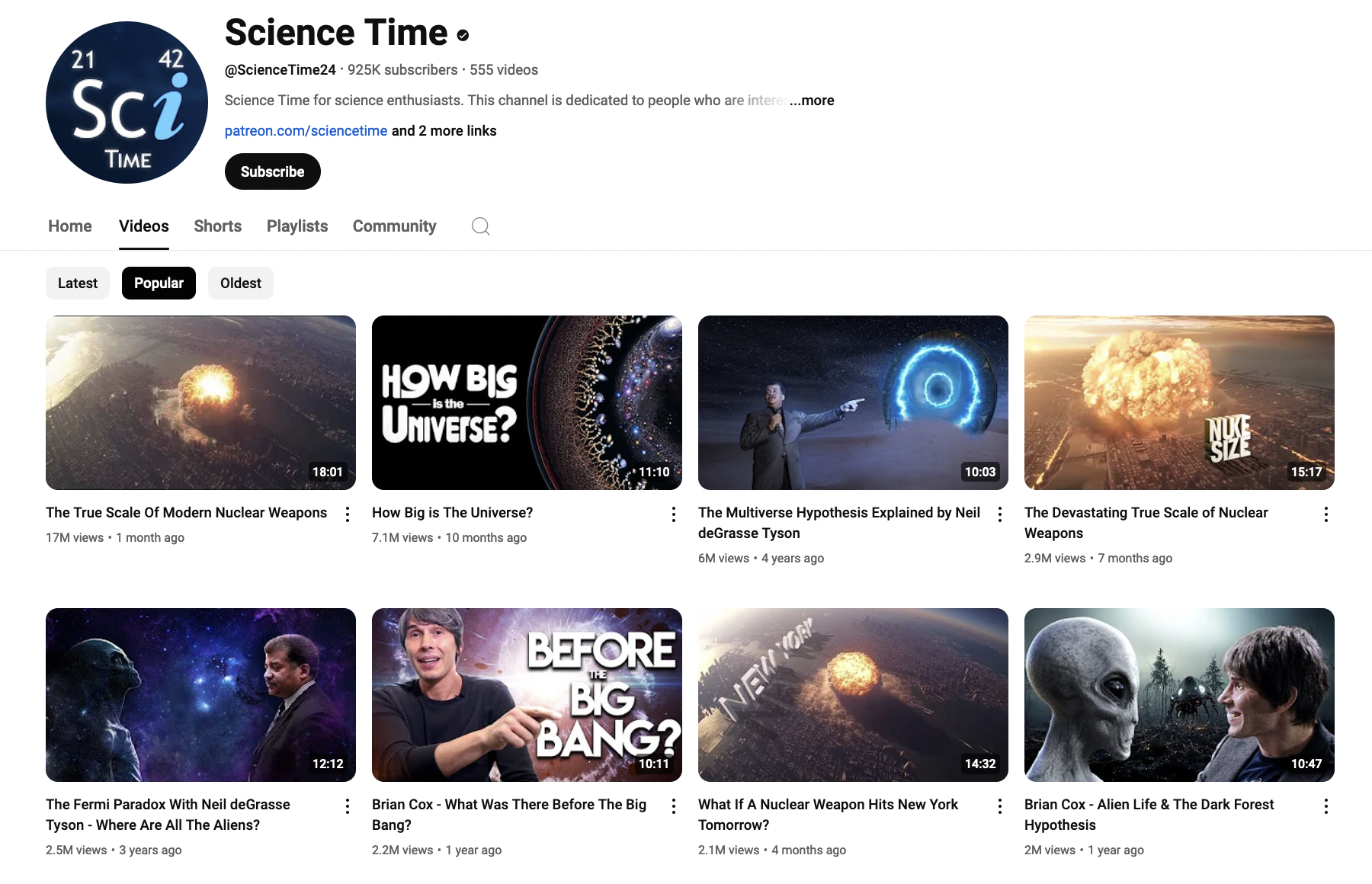
Task: Open Before The Big Bang thumbnail
Action: point(527,695)
